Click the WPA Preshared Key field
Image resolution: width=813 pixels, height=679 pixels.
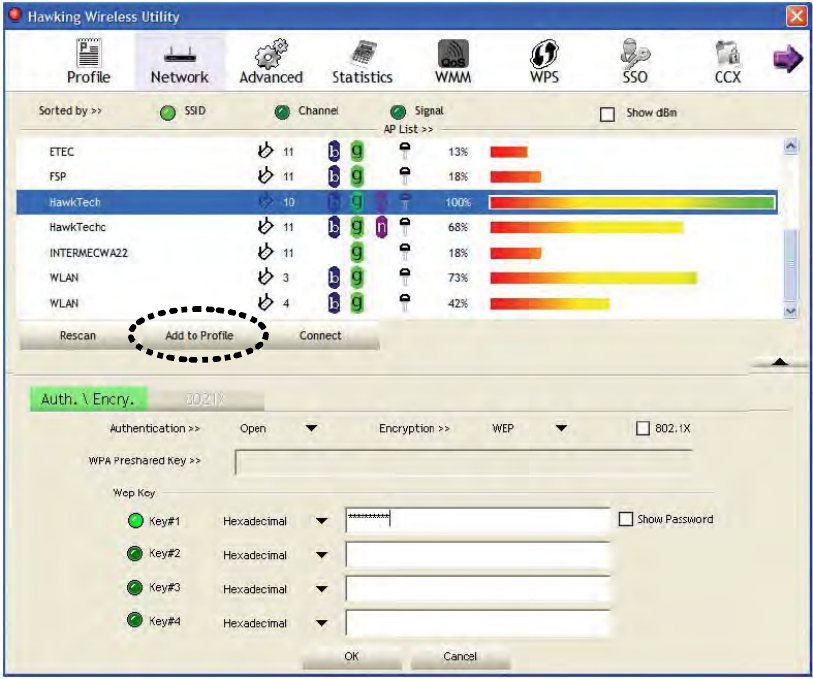click(464, 462)
